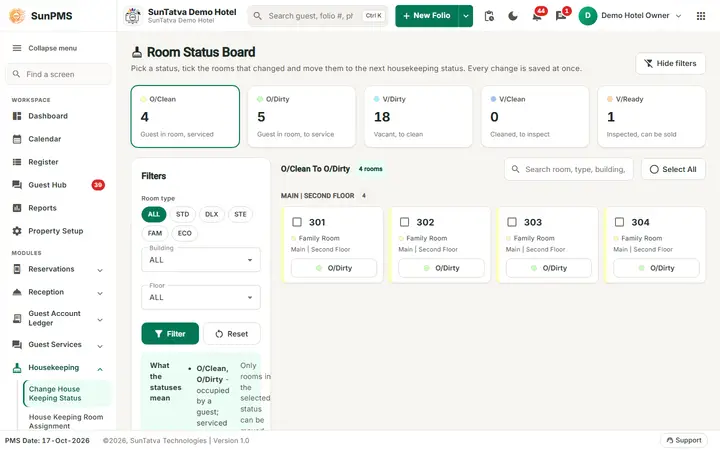Select the O/Dirty status card
Screen dimensions: 720x450
[x=302, y=117]
